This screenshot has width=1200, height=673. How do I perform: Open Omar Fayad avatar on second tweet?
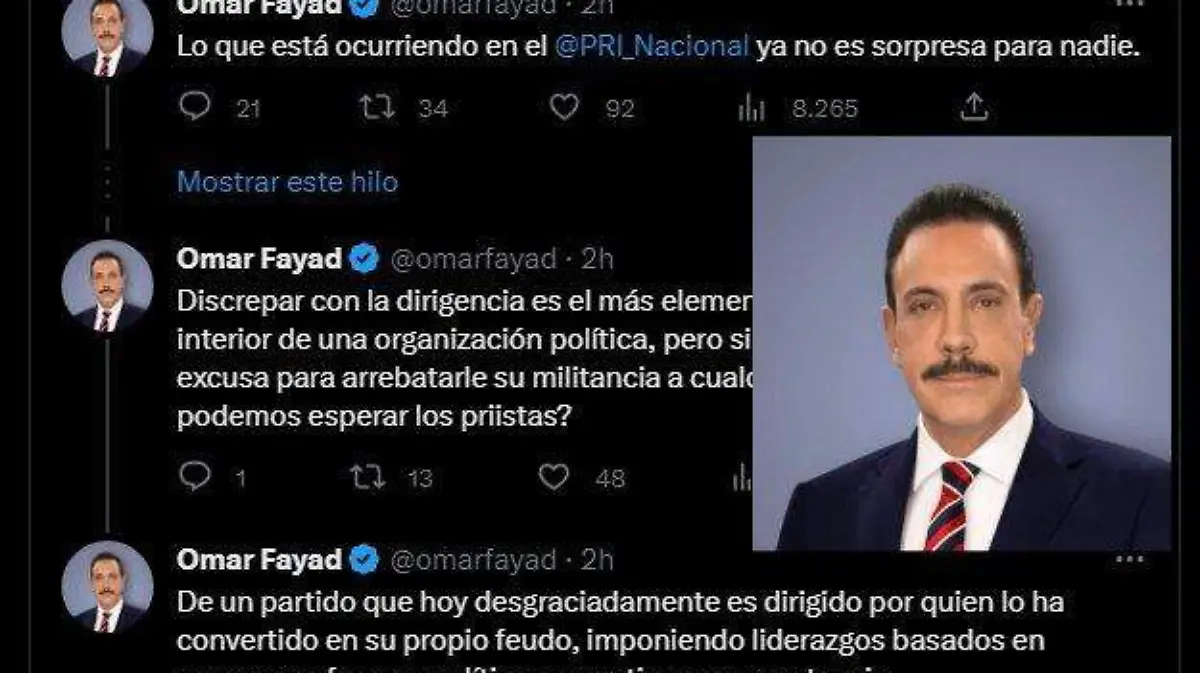(x=107, y=286)
